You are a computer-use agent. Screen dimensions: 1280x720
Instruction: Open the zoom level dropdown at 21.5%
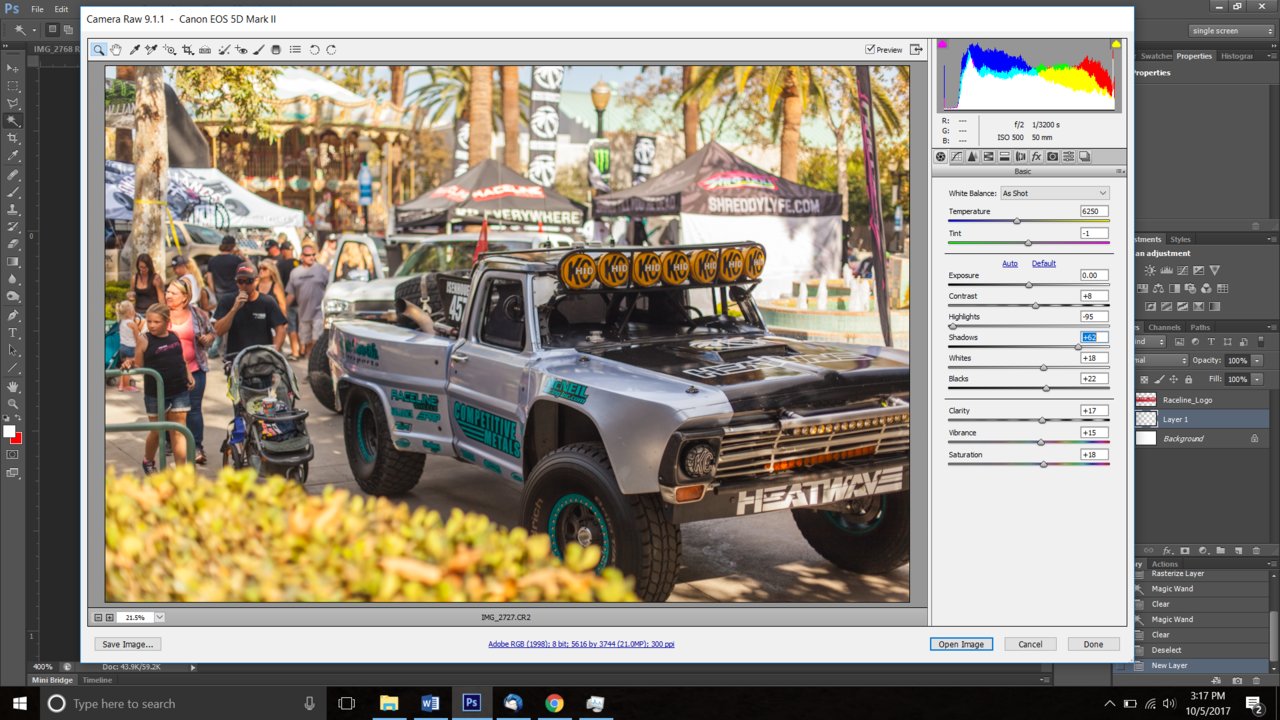pos(159,617)
